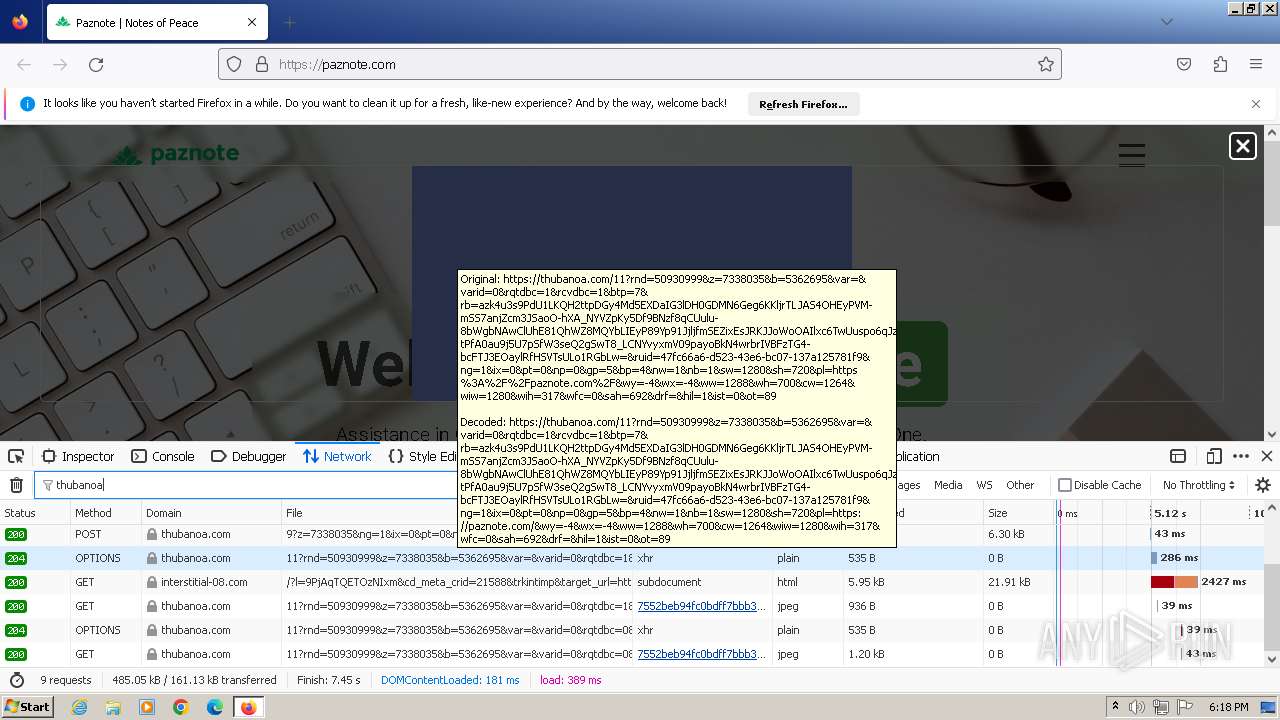Reload the page with the refresh icon
This screenshot has width=1280, height=720.
pos(96,64)
